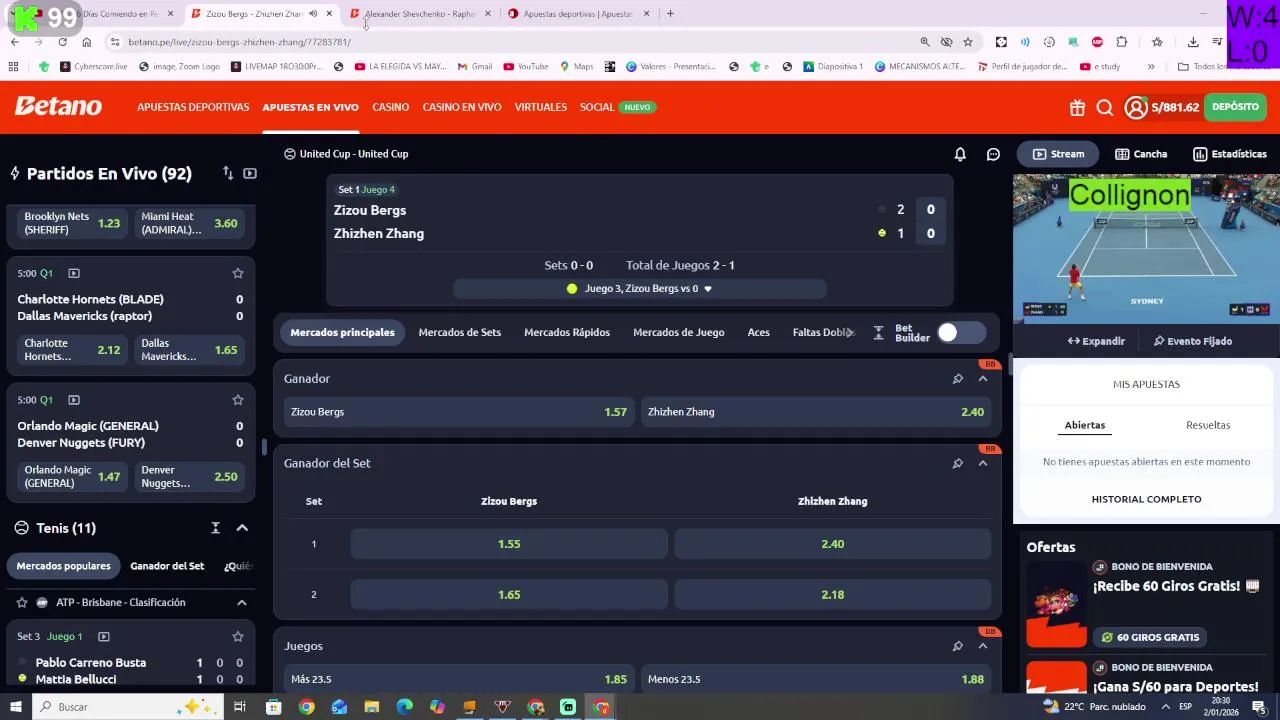
Task: Click the green Depósito button
Action: coord(1235,107)
